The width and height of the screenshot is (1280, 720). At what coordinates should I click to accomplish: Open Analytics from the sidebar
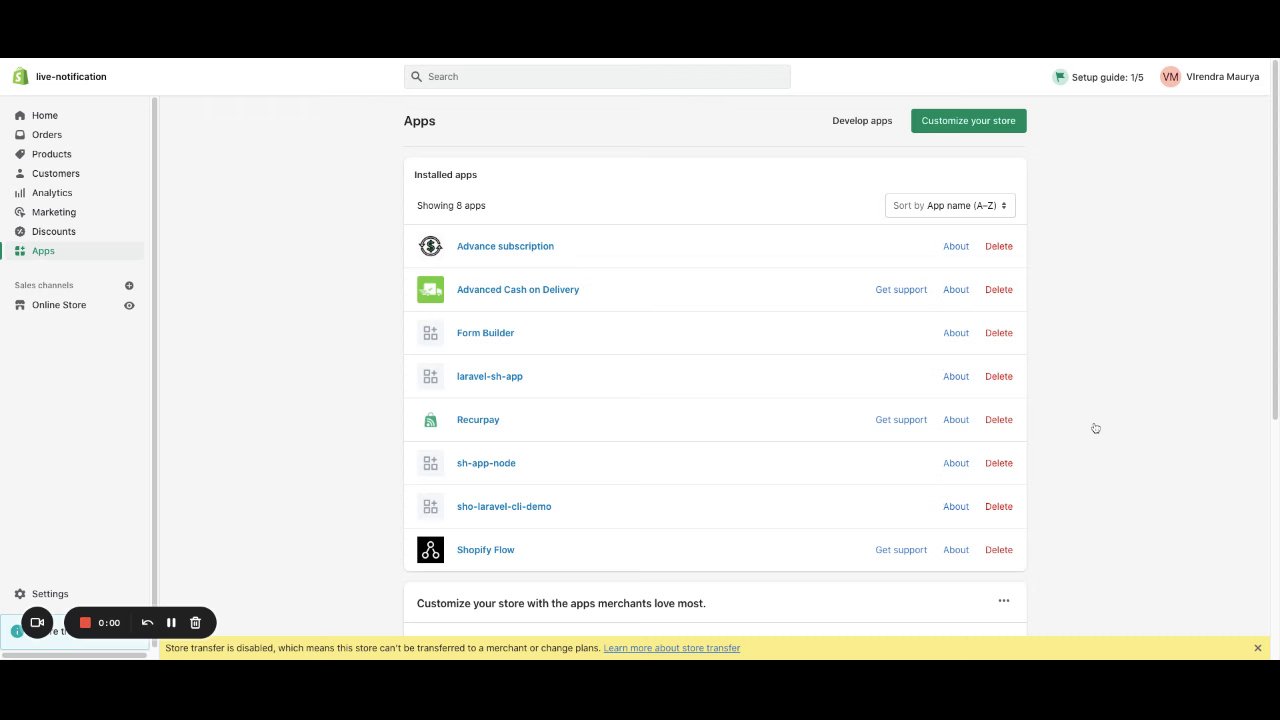[52, 193]
